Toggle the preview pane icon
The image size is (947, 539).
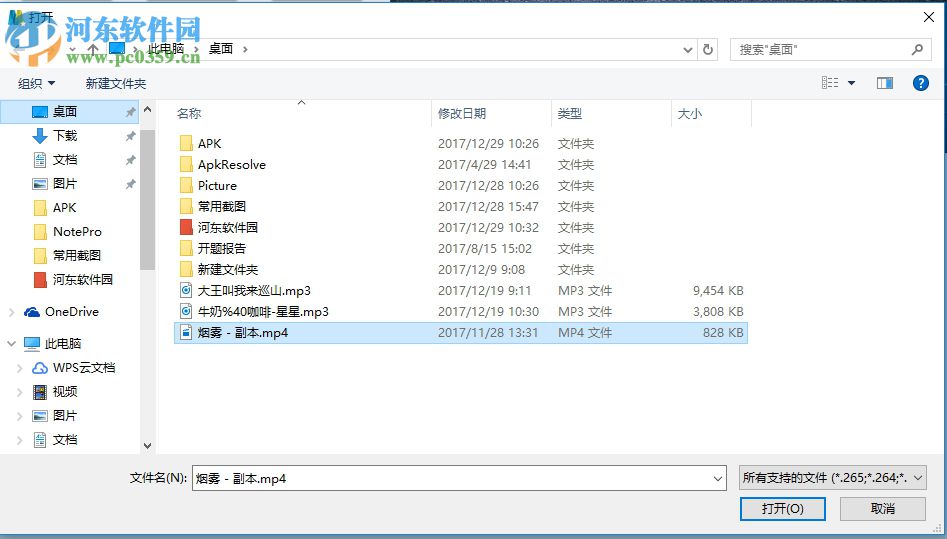coord(885,83)
